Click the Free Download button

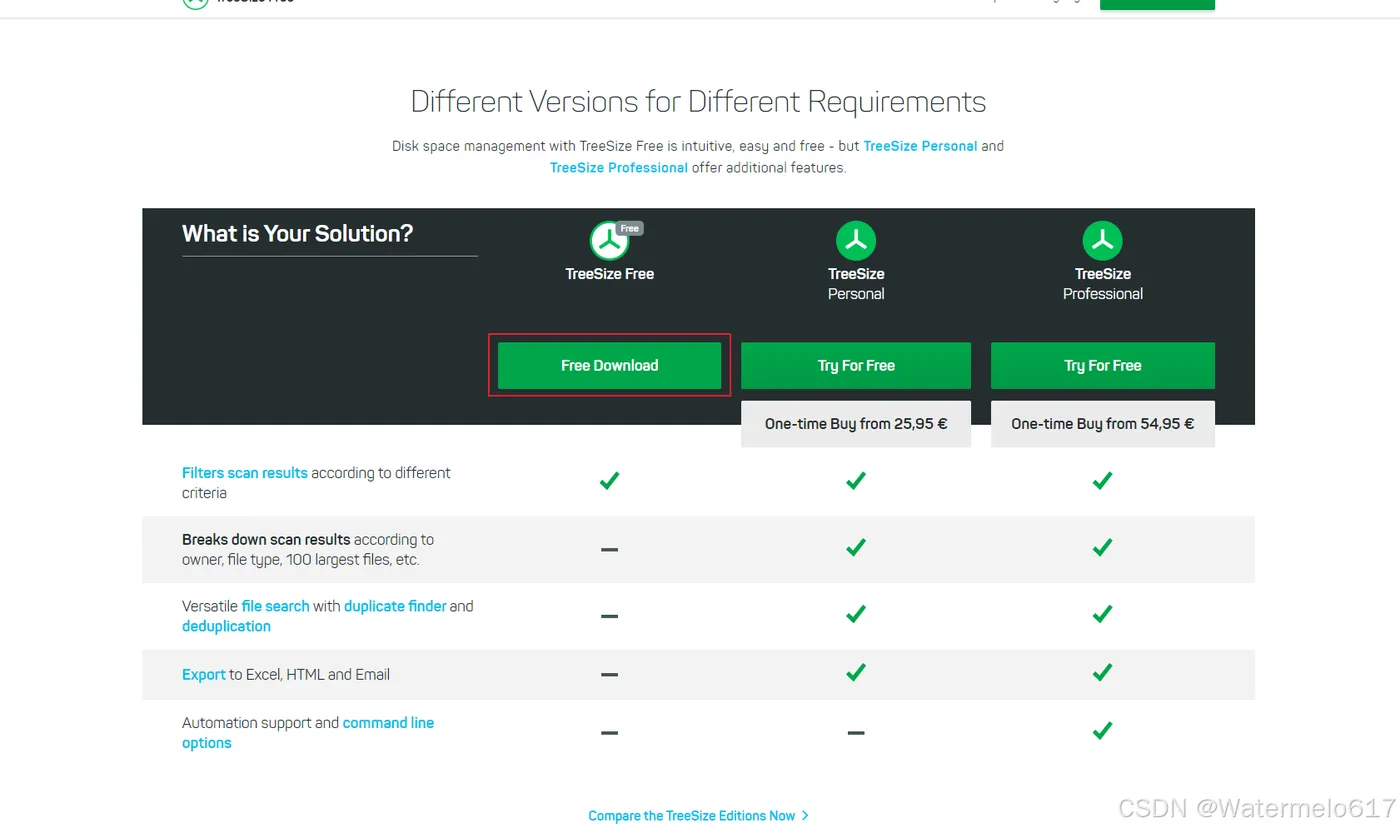pos(609,365)
